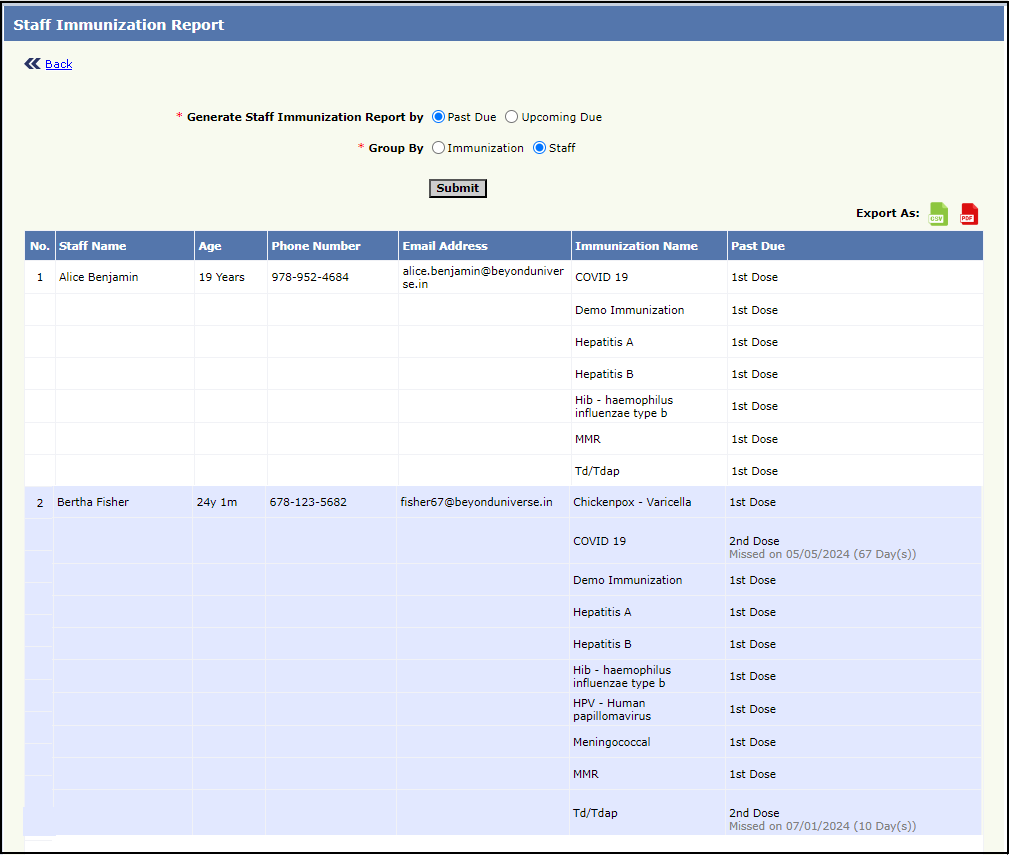Image resolution: width=1009 pixels, height=855 pixels.
Task: Choose Group By Staff option
Action: click(540, 148)
